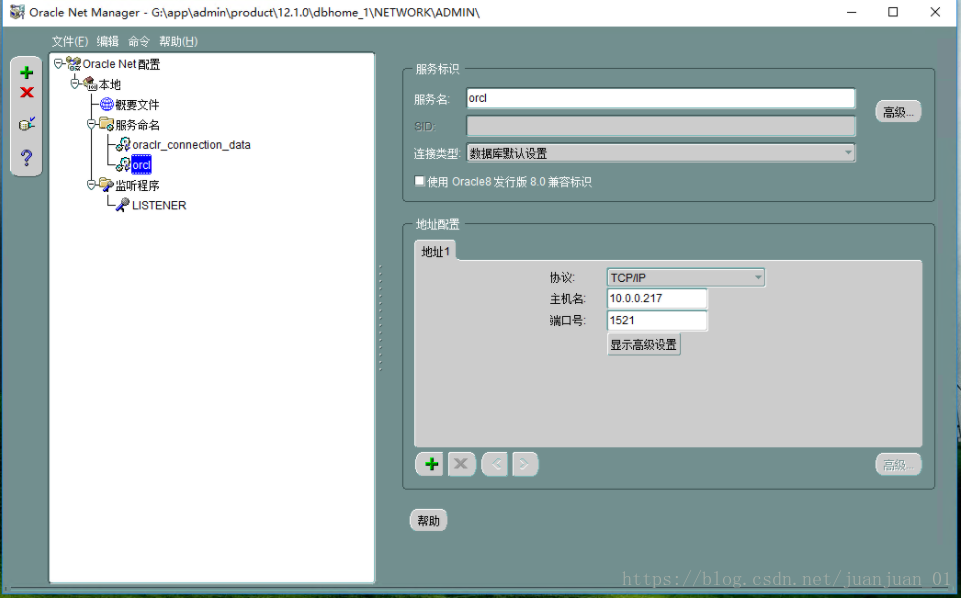Image resolution: width=963 pixels, height=599 pixels.
Task: Click the grayed SID input field
Action: pos(661,126)
